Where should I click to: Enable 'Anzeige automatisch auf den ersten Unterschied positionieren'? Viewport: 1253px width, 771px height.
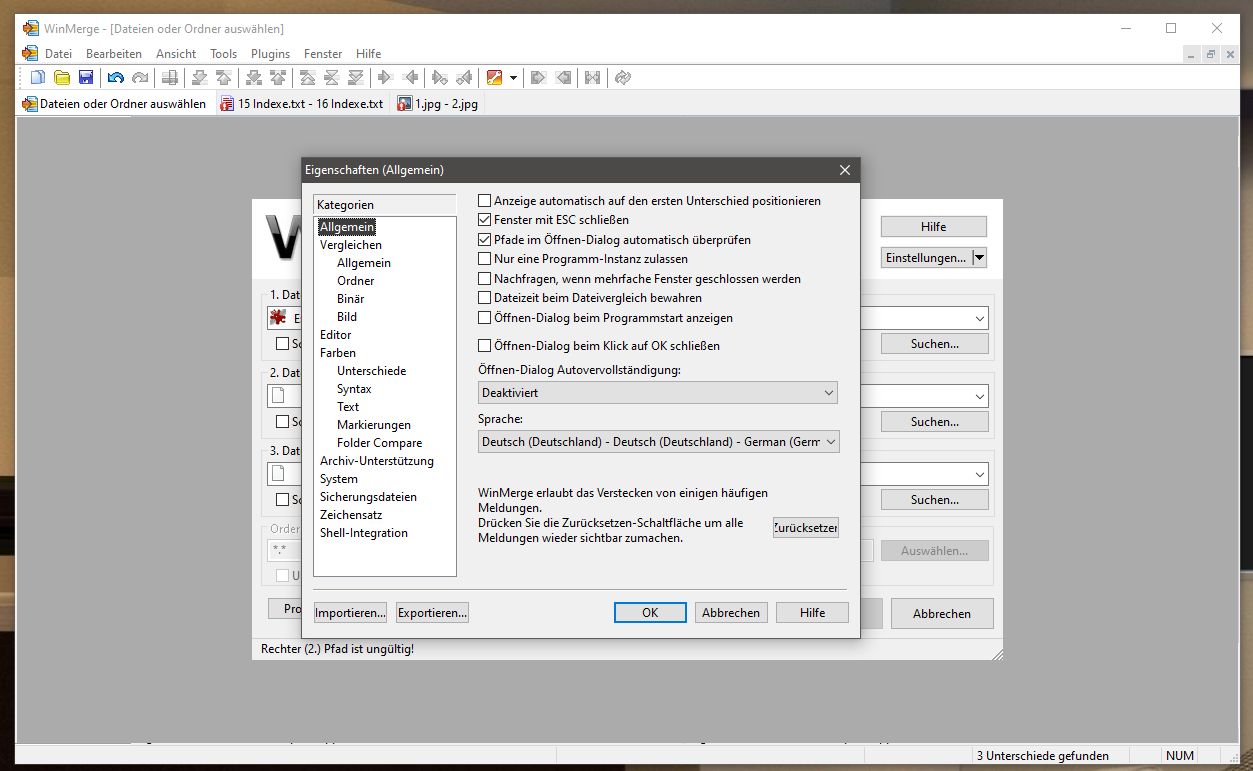tap(485, 201)
